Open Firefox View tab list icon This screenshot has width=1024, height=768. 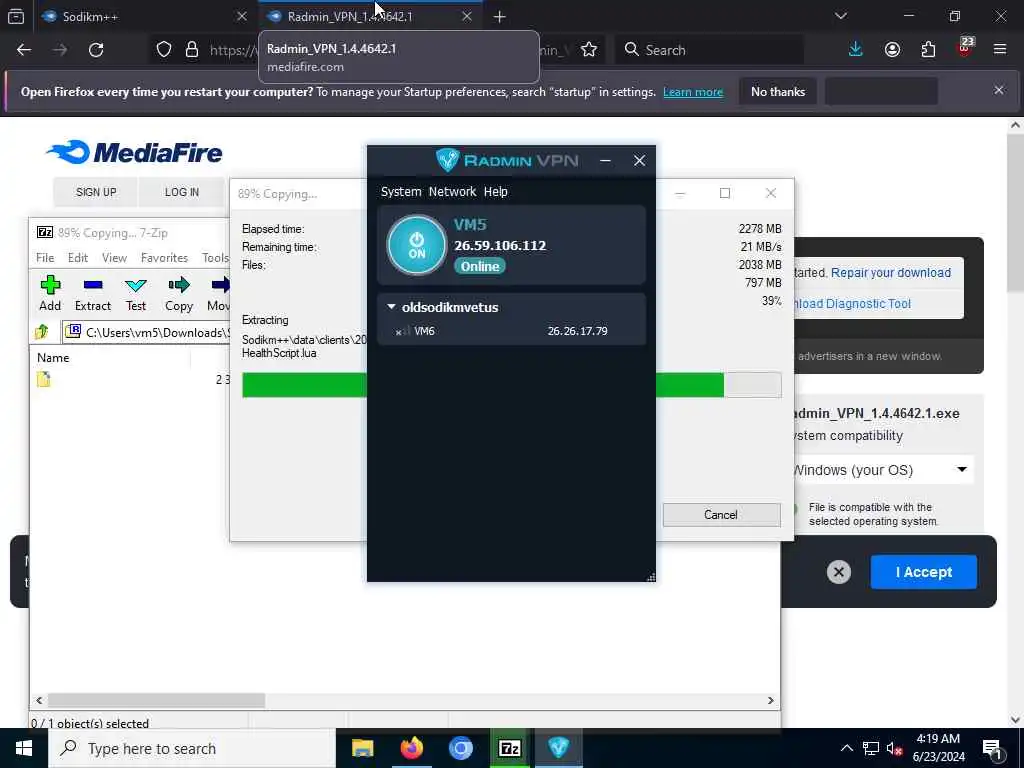[16, 16]
